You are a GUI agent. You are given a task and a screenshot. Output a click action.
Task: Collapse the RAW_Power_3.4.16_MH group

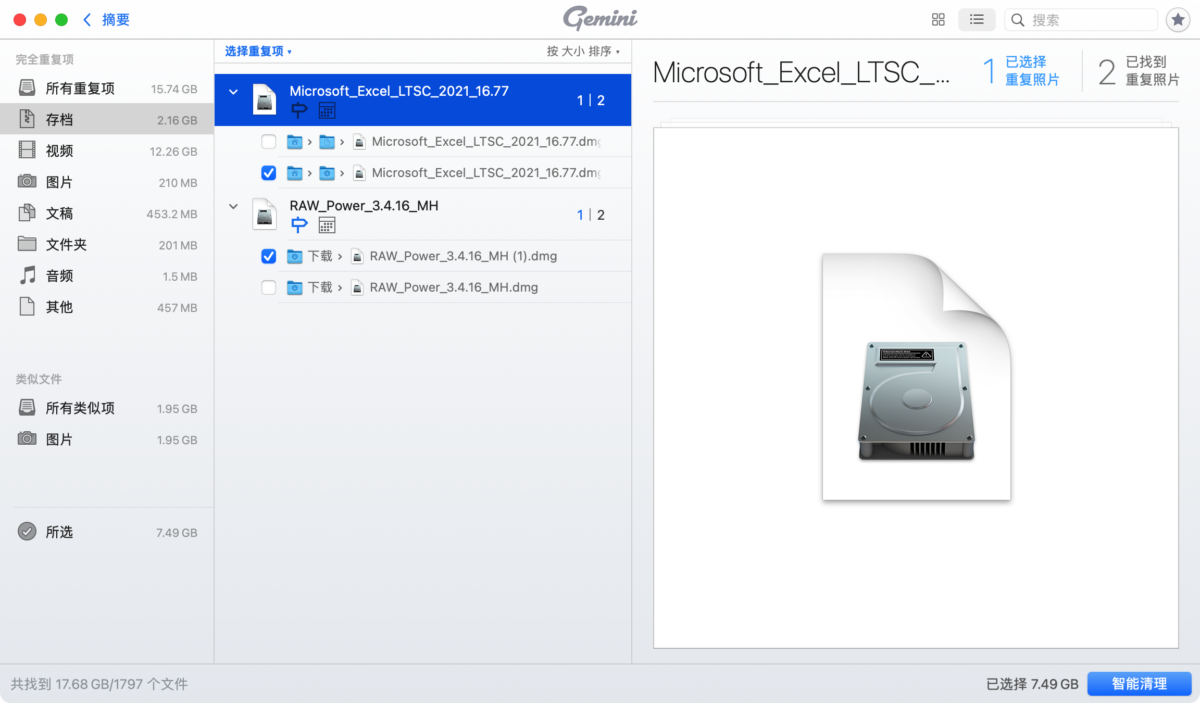click(x=234, y=207)
